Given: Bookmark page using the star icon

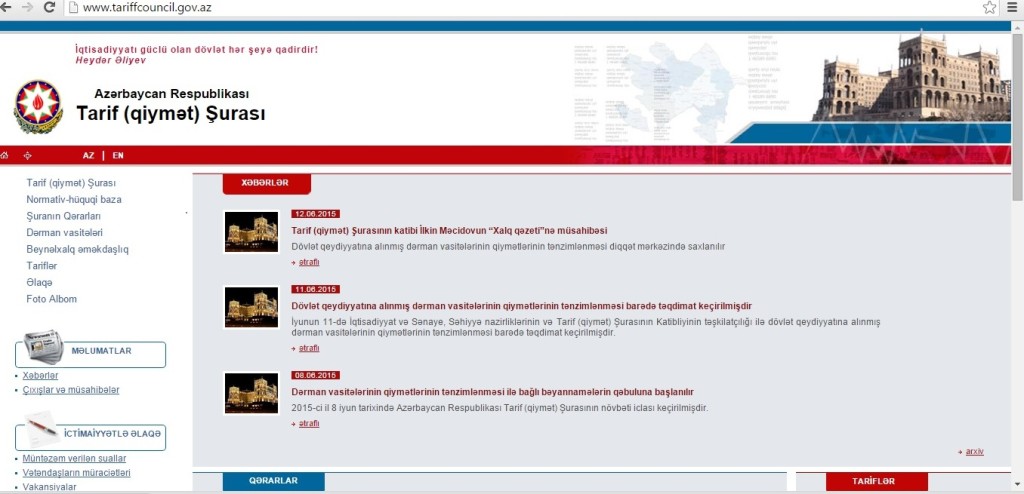Looking at the screenshot, I should pos(989,8).
